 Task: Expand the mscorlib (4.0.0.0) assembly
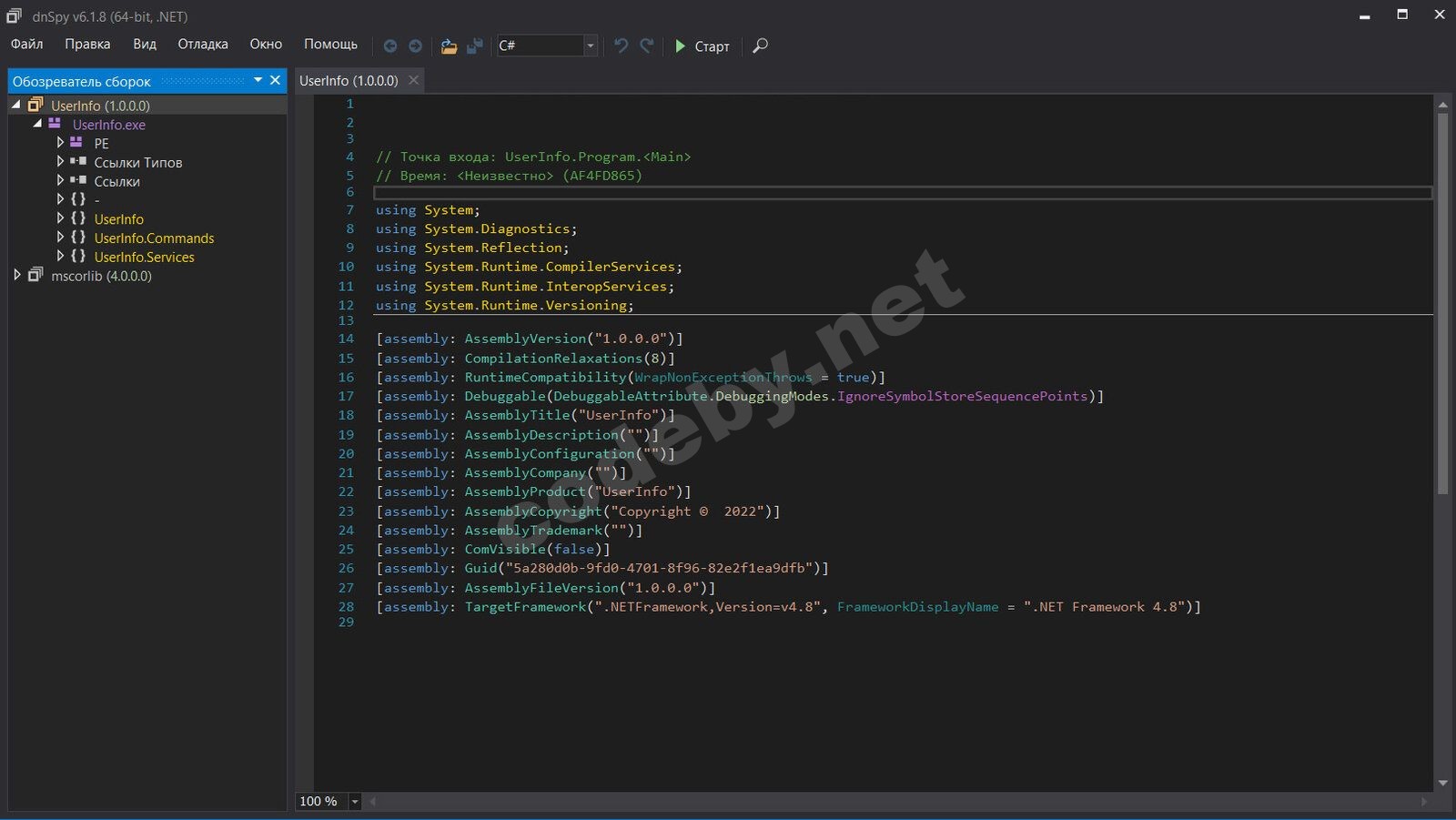tap(17, 275)
